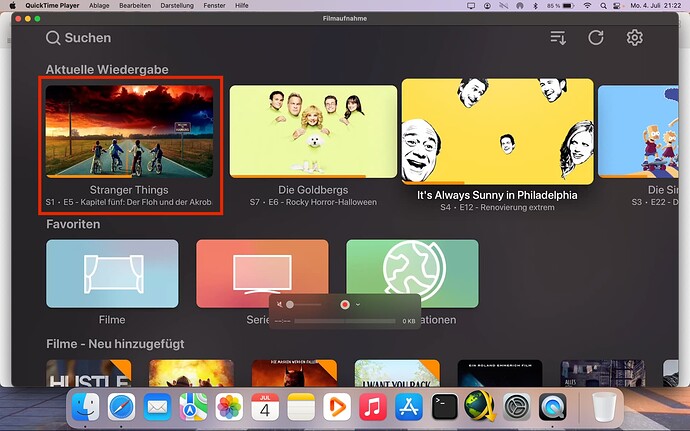The height and width of the screenshot is (431, 690).
Task: Click the 'Aktuelle Wiedergabe' heading
Action: coord(107,70)
